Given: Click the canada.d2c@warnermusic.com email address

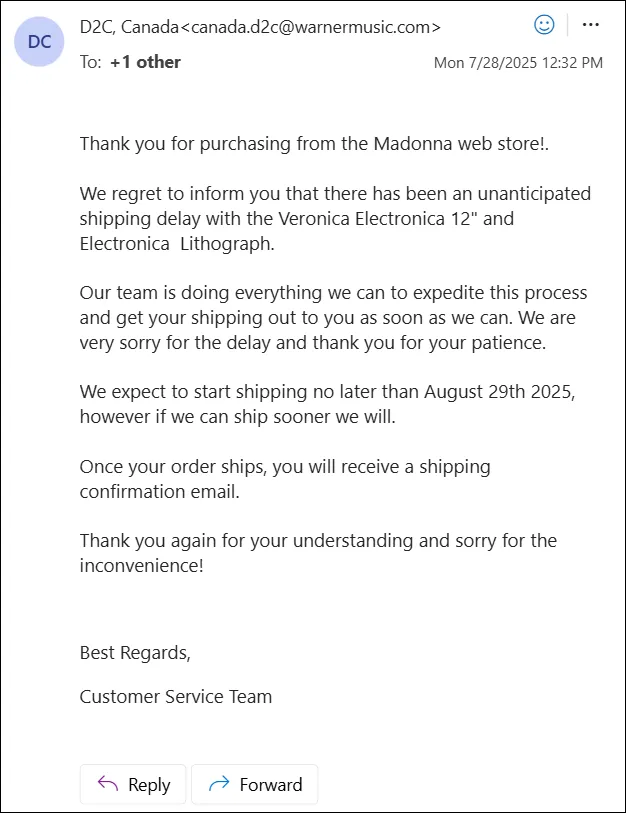Looking at the screenshot, I should pos(310,27).
